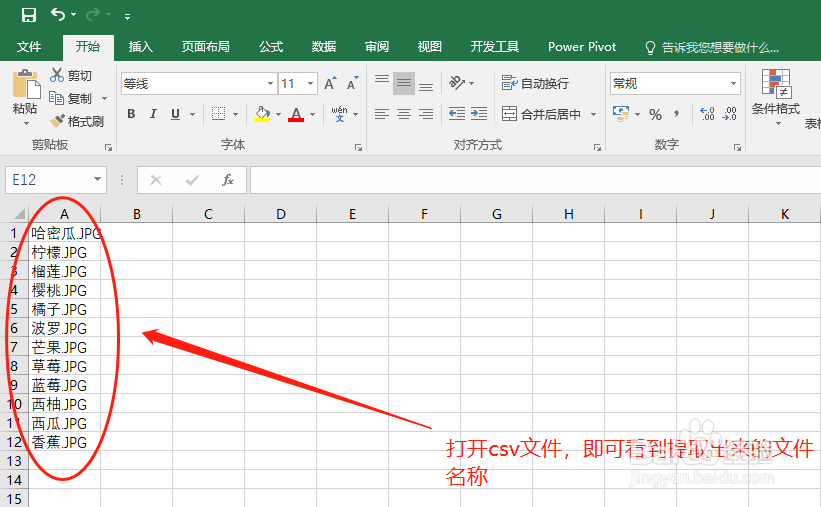
Task: Switch to the 审阅 ribbon tab
Action: pyautogui.click(x=377, y=47)
